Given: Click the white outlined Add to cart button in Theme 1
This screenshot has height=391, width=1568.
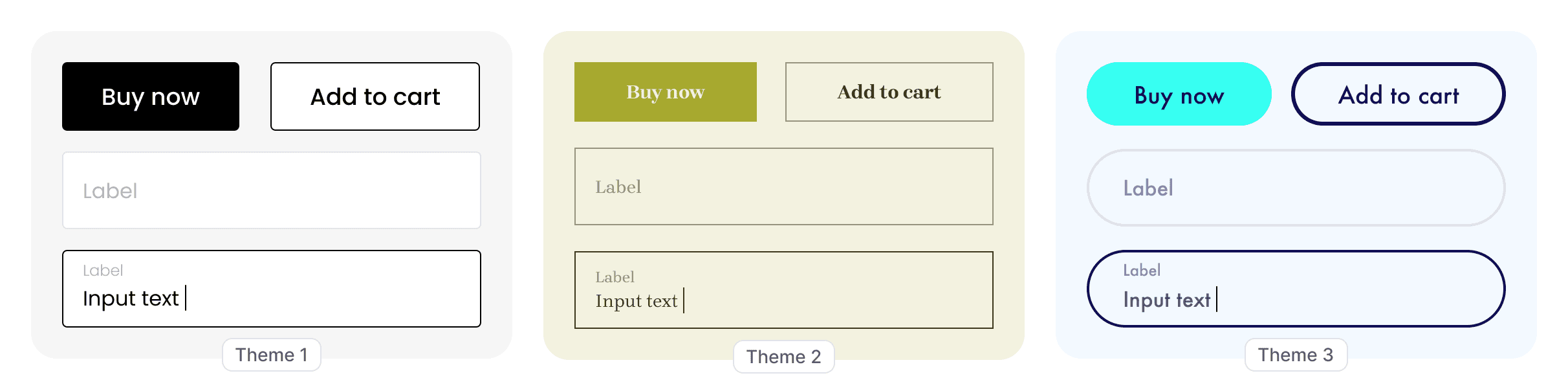Looking at the screenshot, I should pos(375,96).
